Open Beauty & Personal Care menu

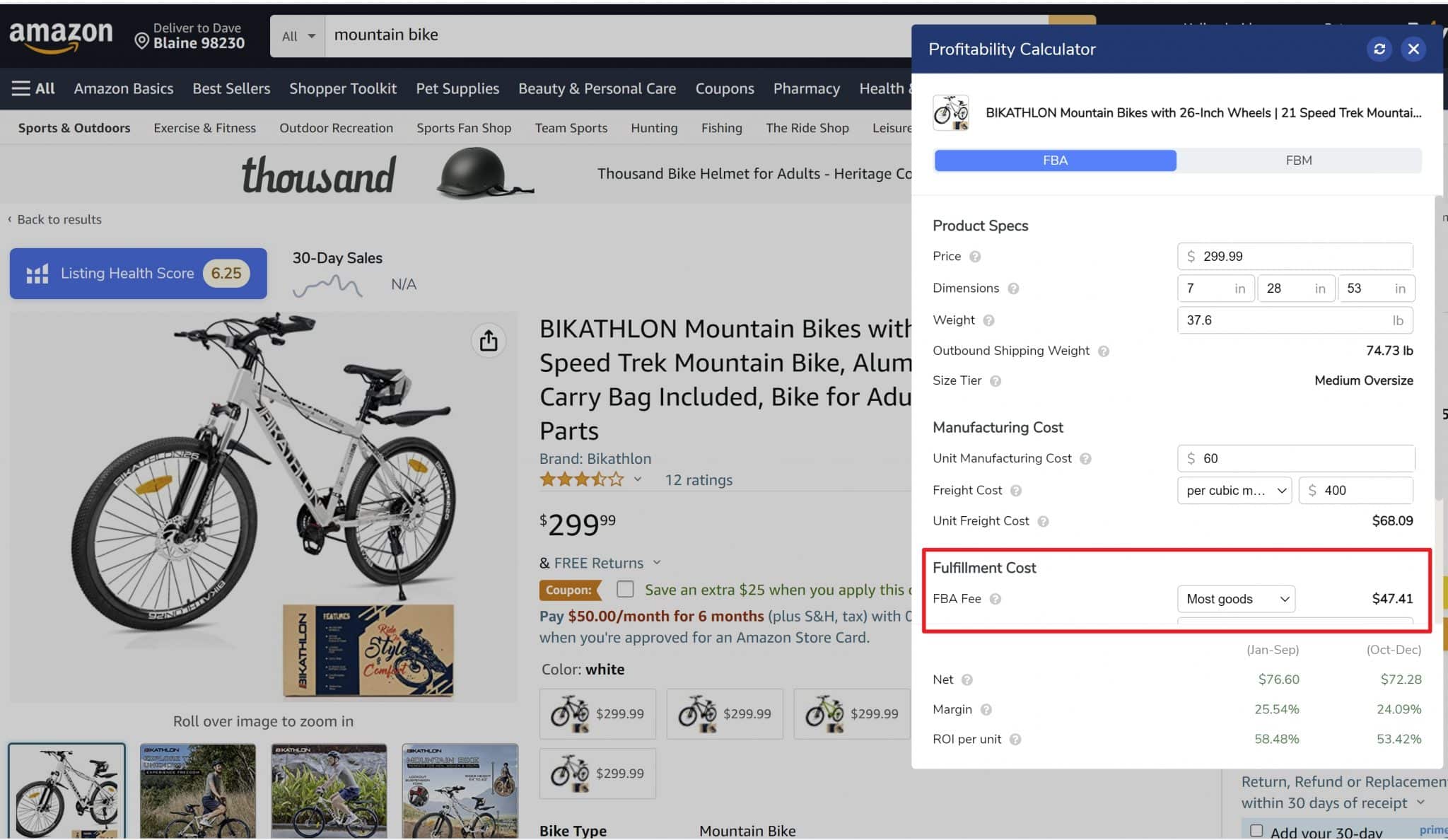click(x=597, y=88)
